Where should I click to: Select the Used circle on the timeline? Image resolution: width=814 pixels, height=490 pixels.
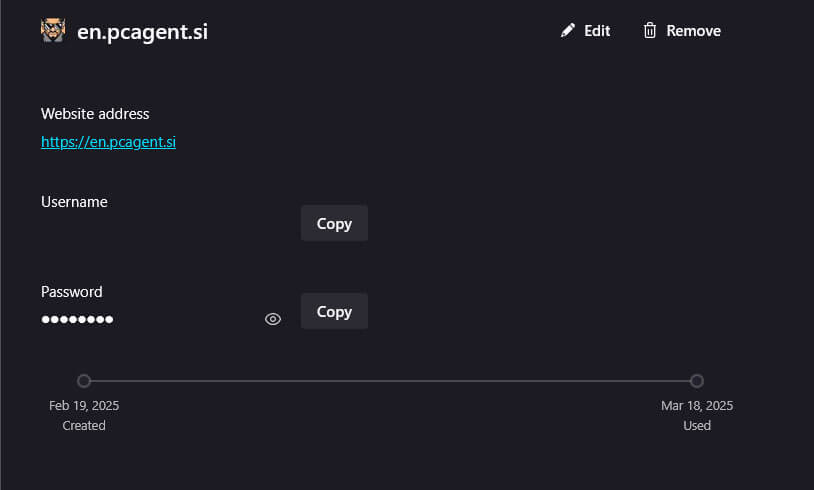(697, 381)
